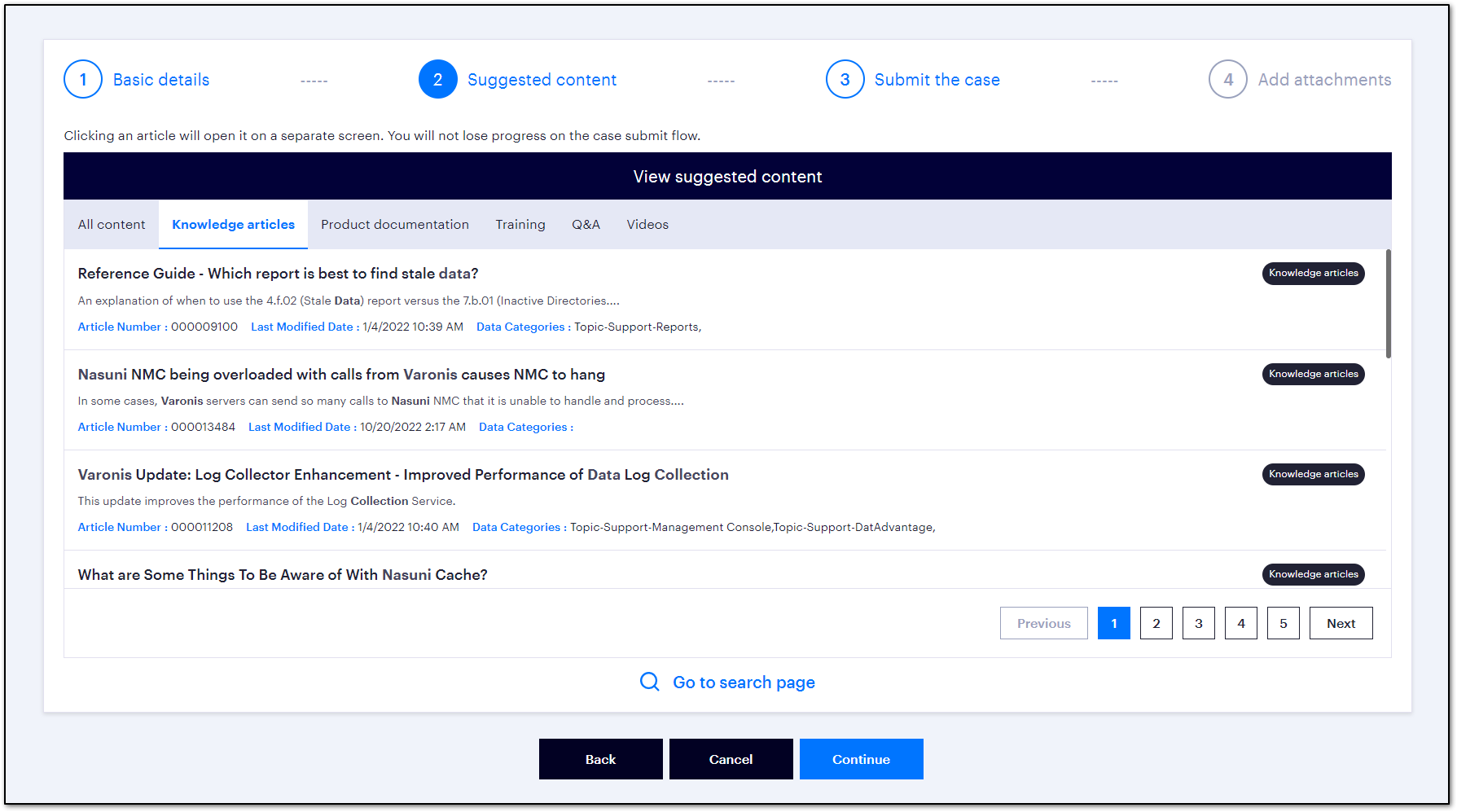The image size is (1457, 812).
Task: Click step 4 Add attachments circle icon
Action: pyautogui.click(x=1227, y=79)
